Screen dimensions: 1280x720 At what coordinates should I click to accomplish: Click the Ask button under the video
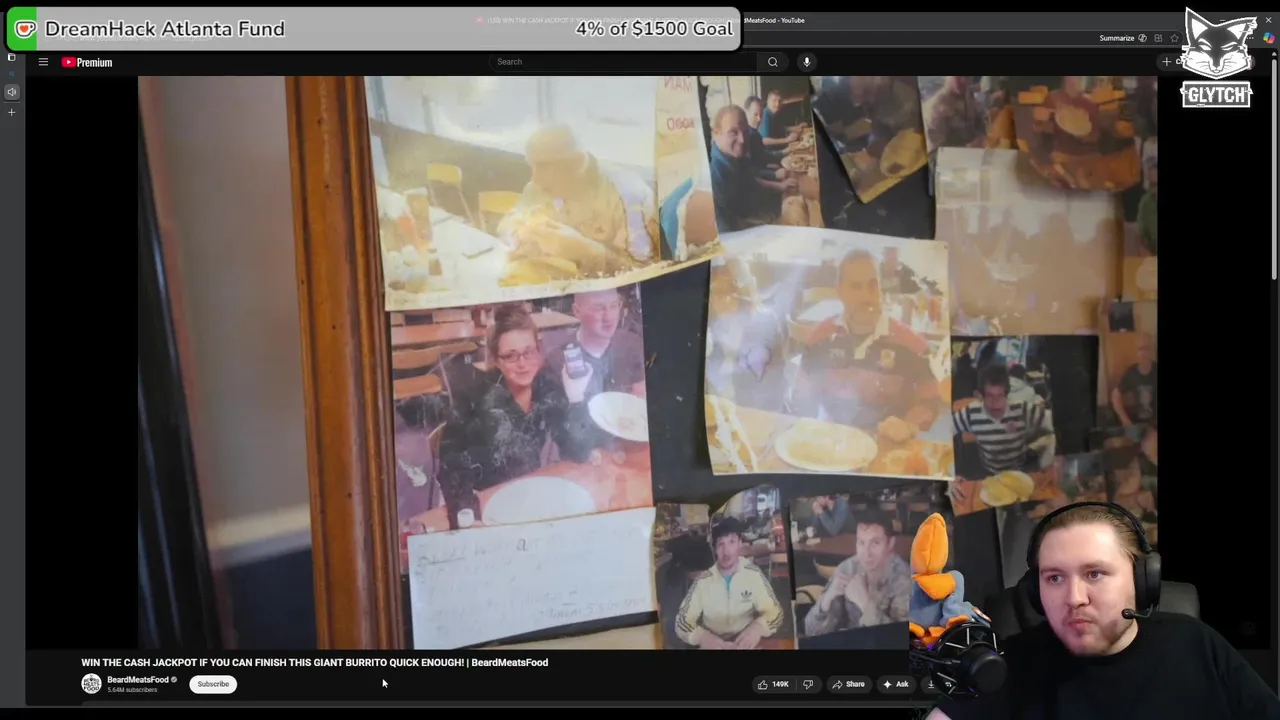point(895,684)
